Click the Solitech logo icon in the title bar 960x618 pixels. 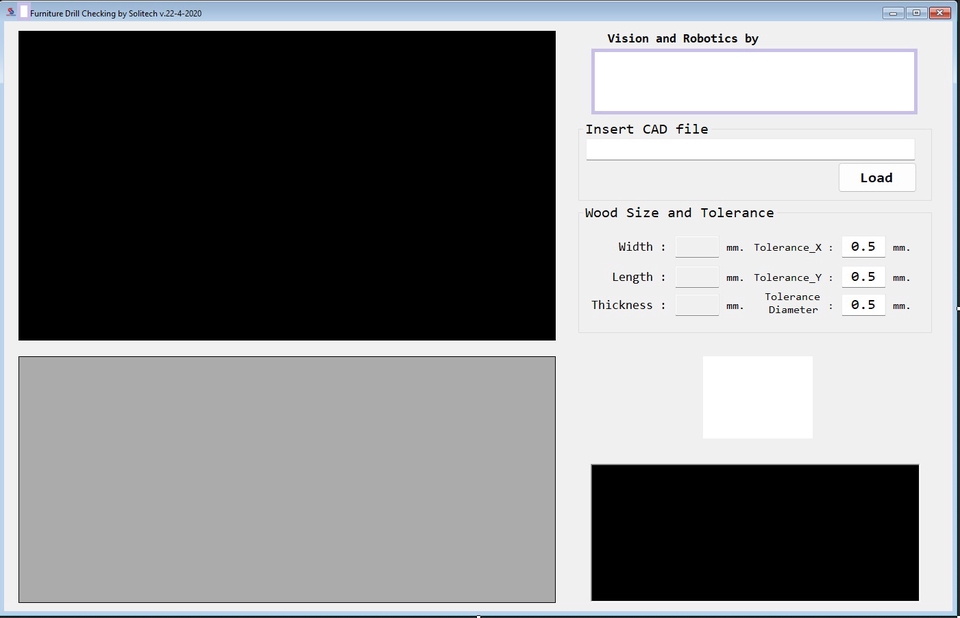[x=10, y=13]
